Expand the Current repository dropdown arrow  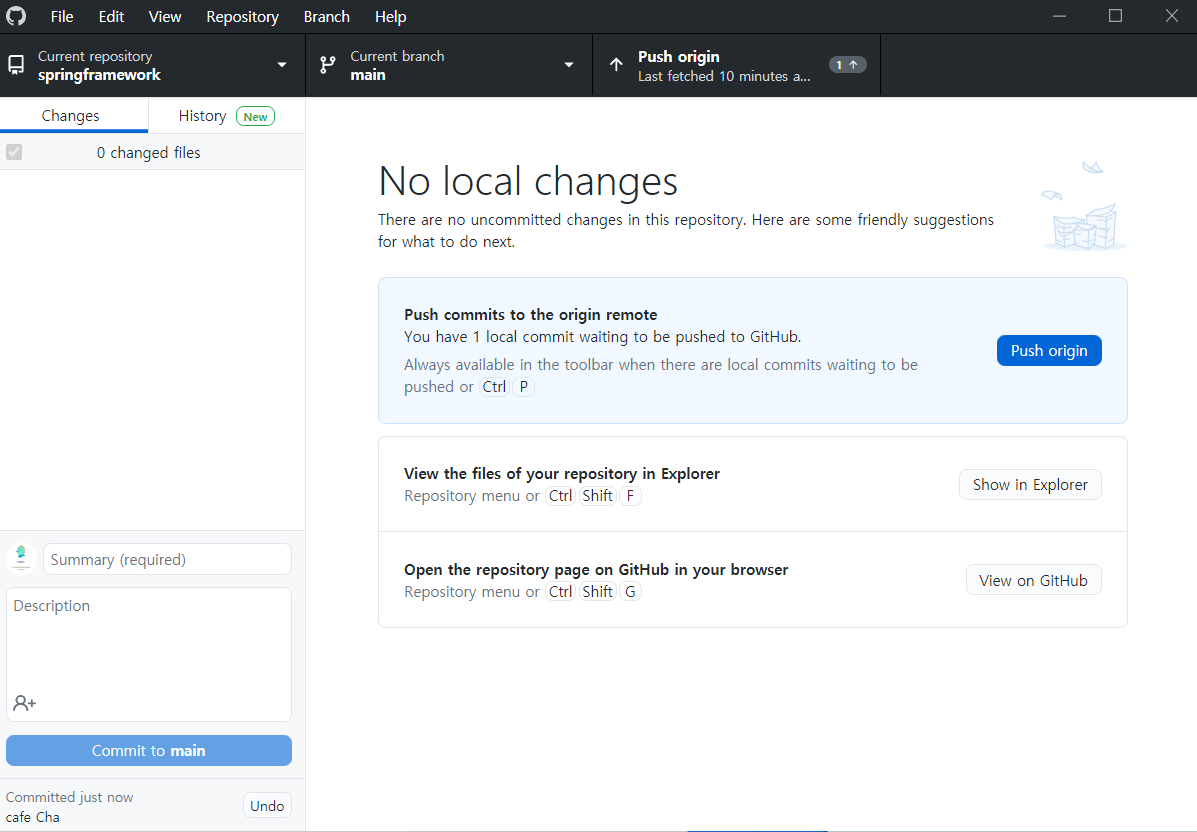tap(282, 66)
